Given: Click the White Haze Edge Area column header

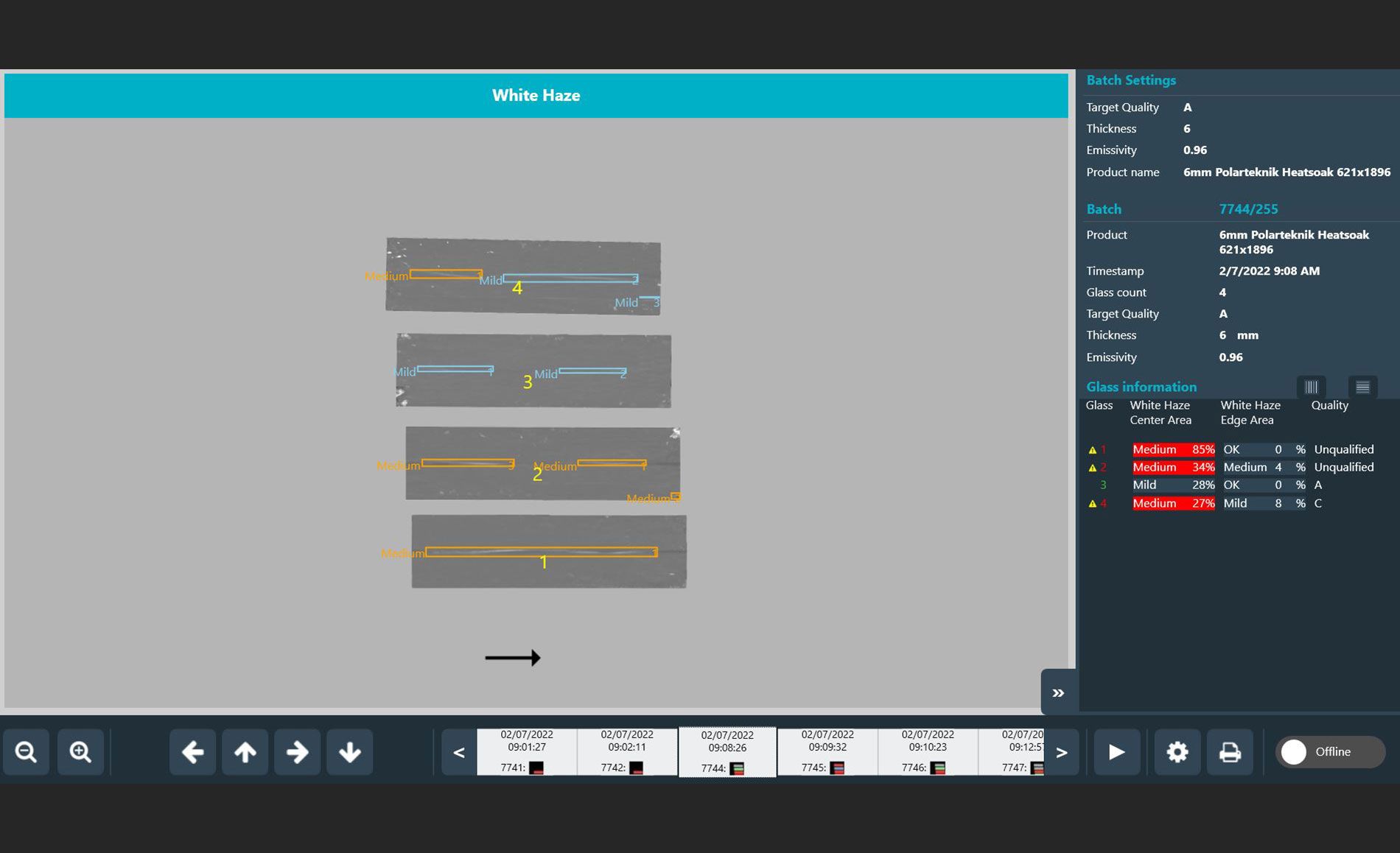Looking at the screenshot, I should click(x=1250, y=413).
